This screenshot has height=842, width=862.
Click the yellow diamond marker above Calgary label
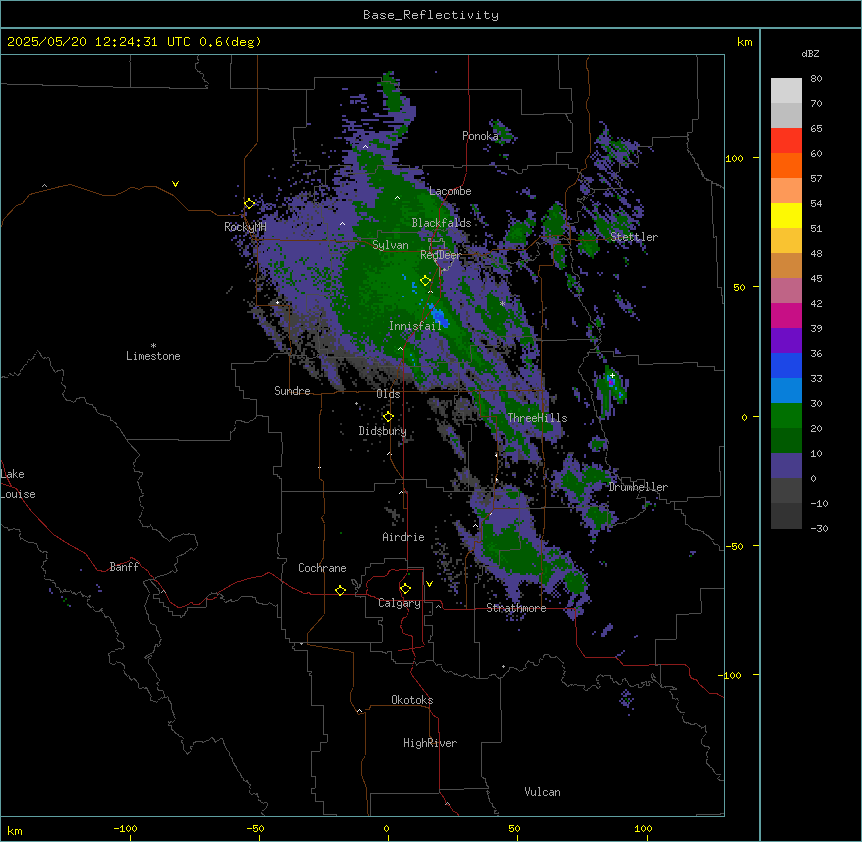tap(405, 589)
